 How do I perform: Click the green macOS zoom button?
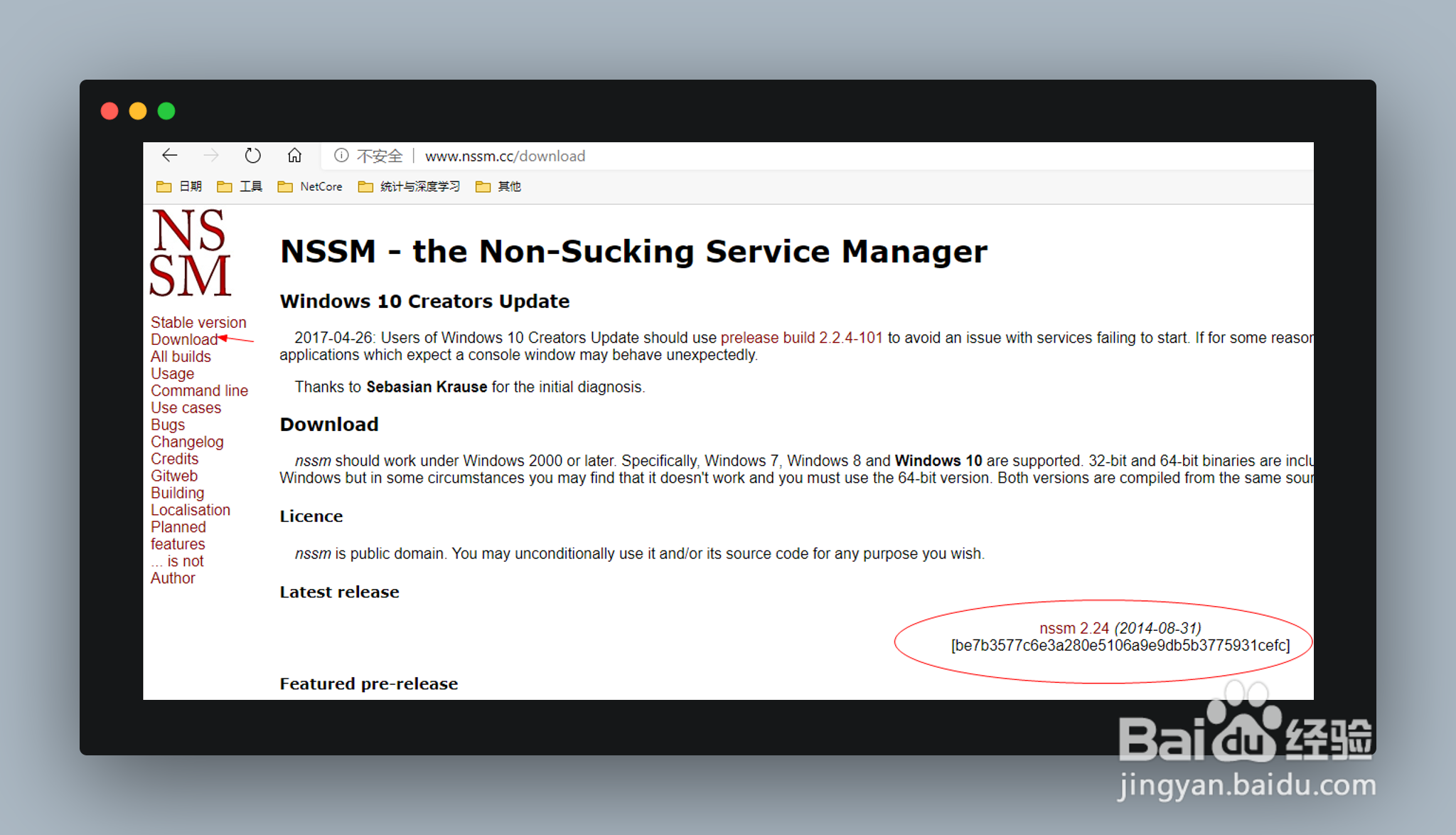(166, 111)
